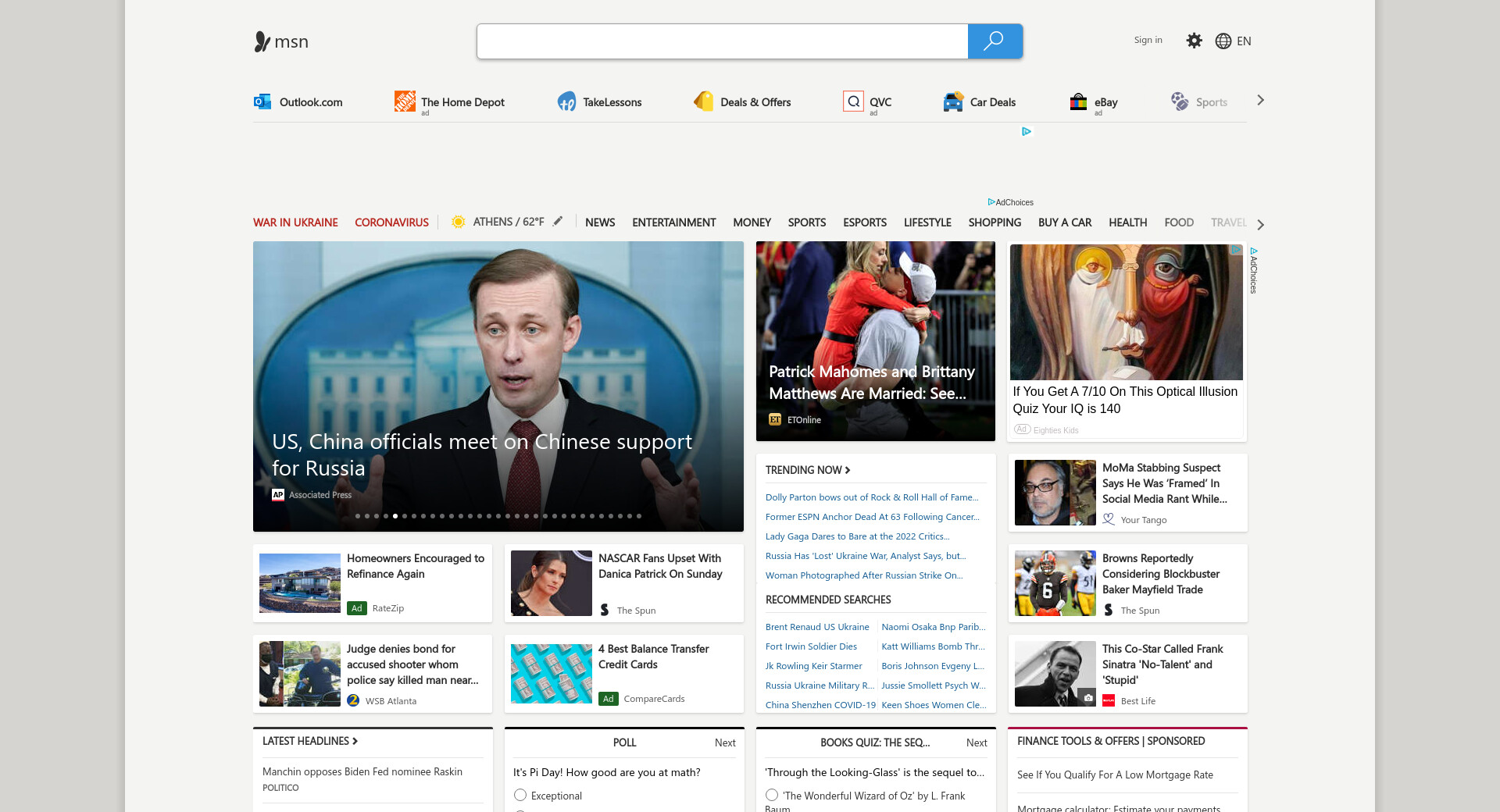This screenshot has height=812, width=1500.
Task: Edit weather location with pencil icon
Action: pos(558,222)
